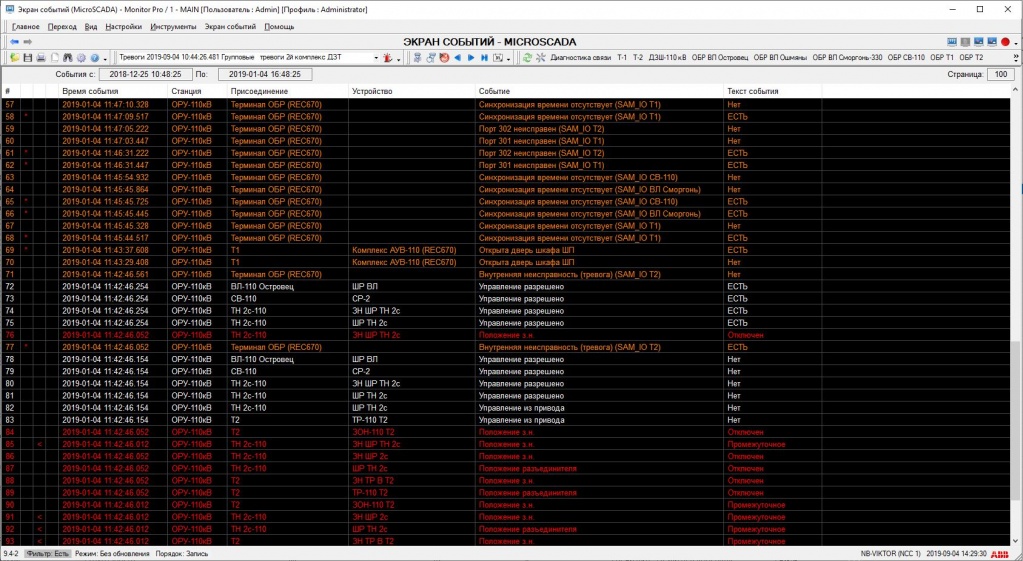The width and height of the screenshot is (1023, 561).
Task: Open the dropdown arrow next to help icon
Action: click(104, 59)
